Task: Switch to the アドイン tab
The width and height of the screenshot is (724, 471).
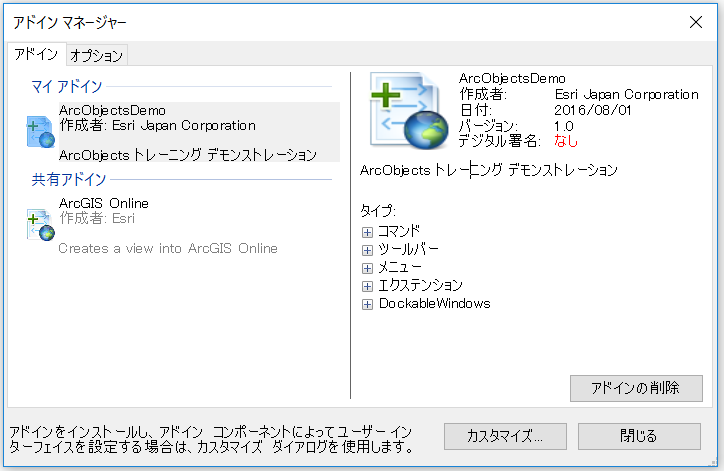Action: 36,54
